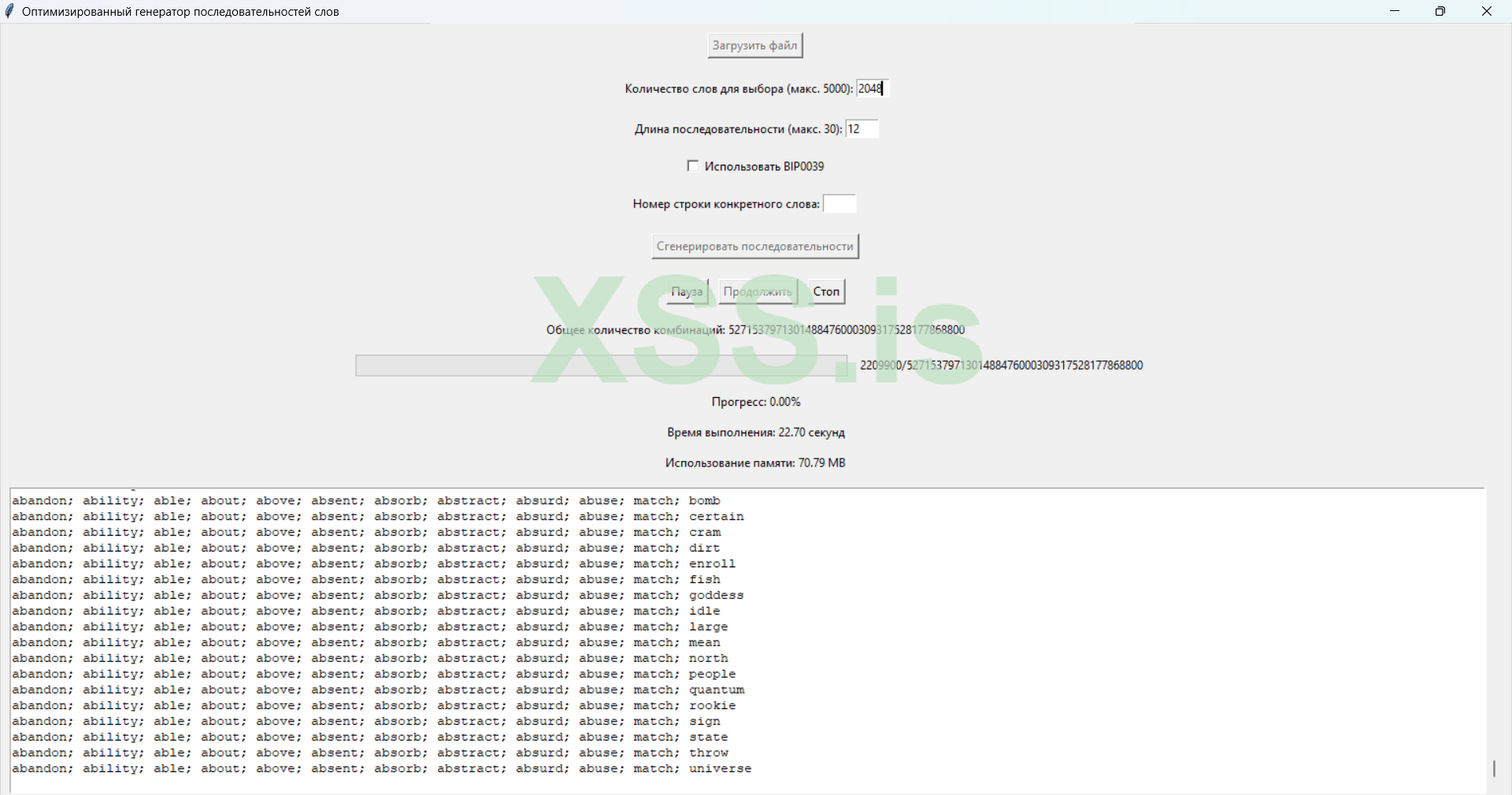This screenshot has width=1512, height=795.
Task: Click the word people in output list
Action: pos(713,674)
